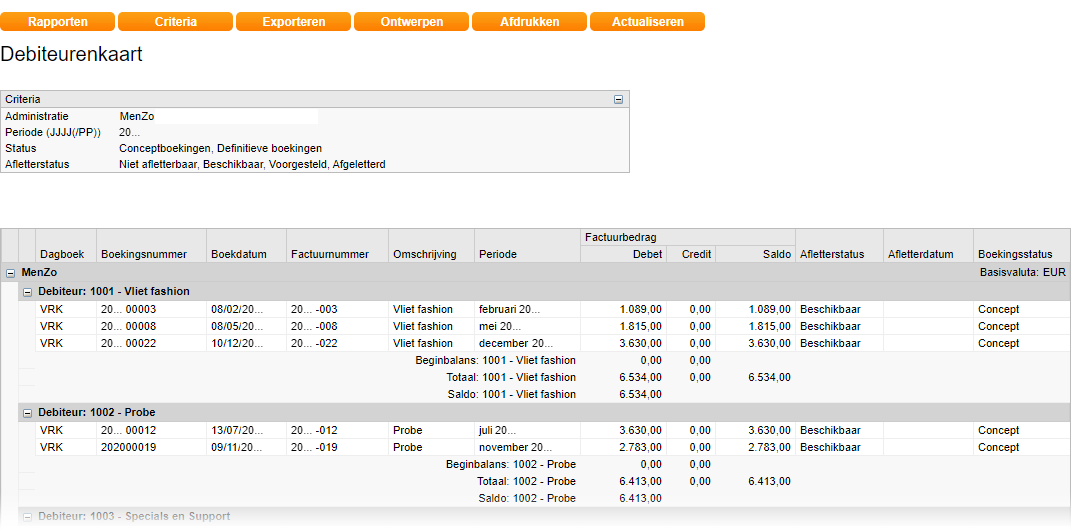The image size is (1078, 530).
Task: Collapse Debiteur 1003 Specials en Support group
Action: coord(27,517)
